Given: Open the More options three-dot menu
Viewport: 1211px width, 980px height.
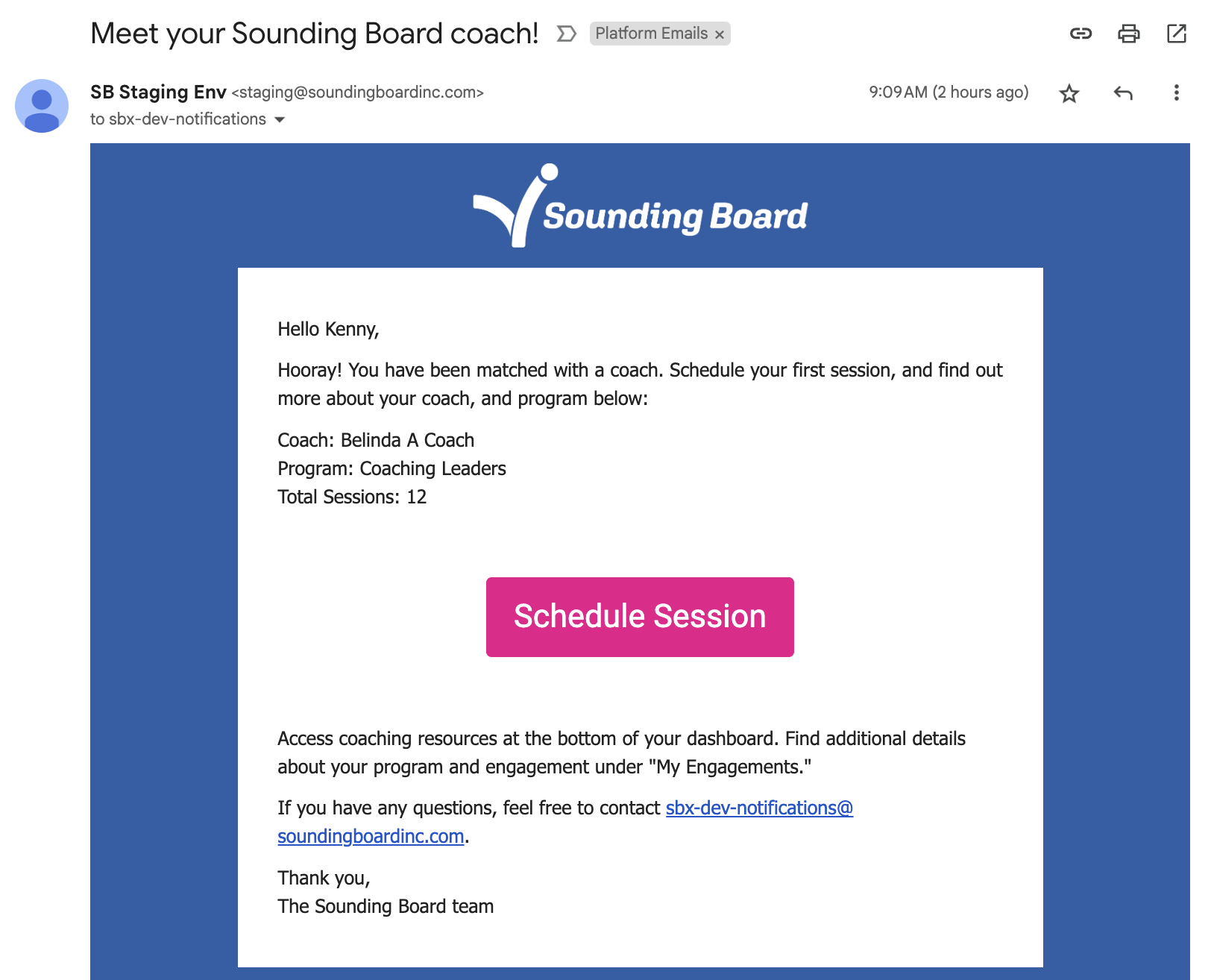Looking at the screenshot, I should [x=1176, y=92].
